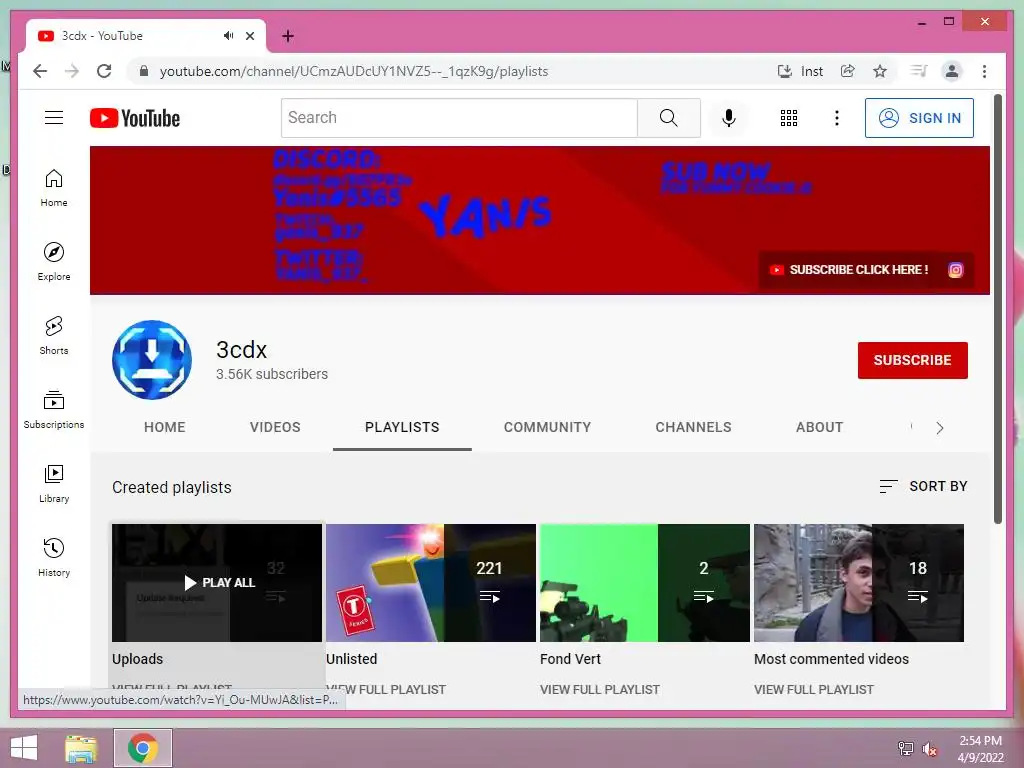Viewport: 1024px width, 768px height.
Task: Open Subscriptions in the sidebar
Action: tap(54, 409)
